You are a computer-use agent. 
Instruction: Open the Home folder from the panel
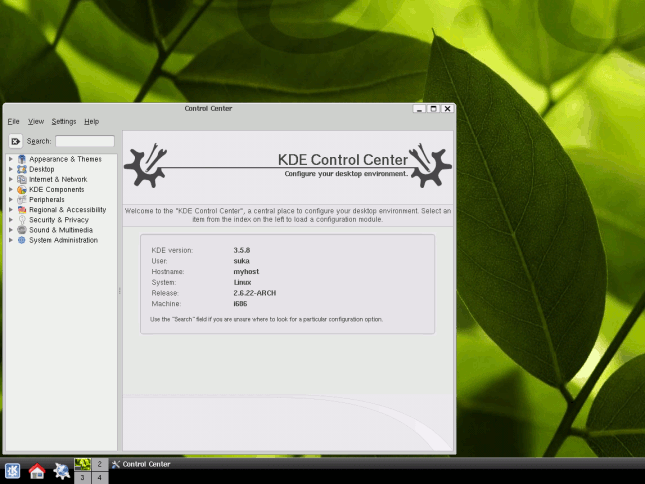37,471
